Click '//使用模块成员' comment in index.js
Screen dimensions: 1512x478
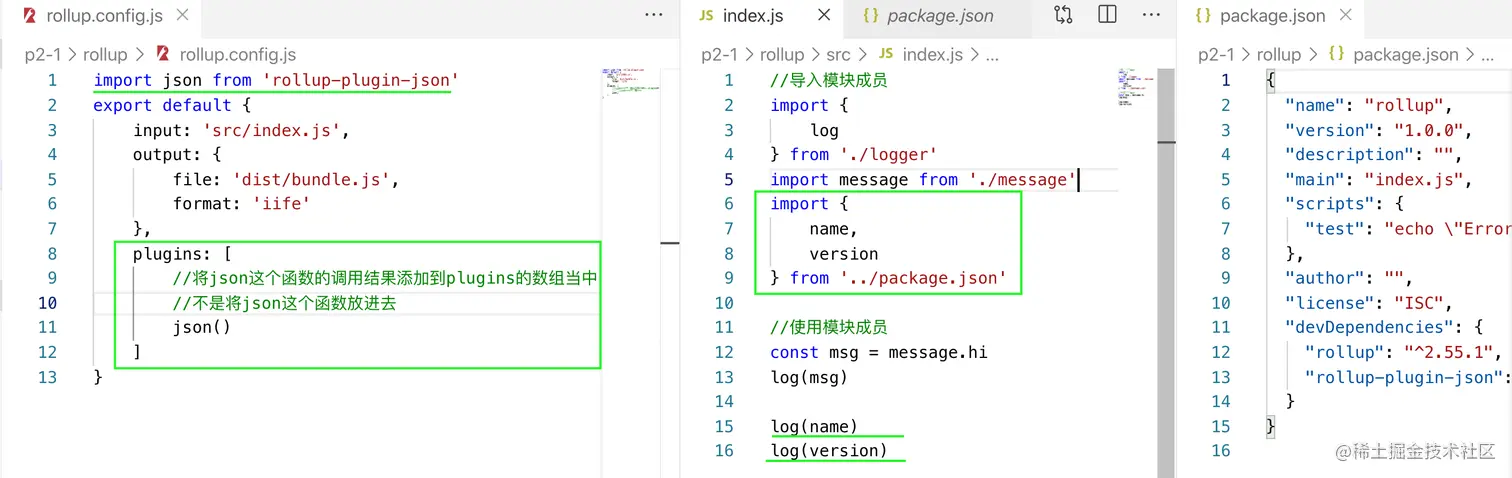tap(828, 327)
